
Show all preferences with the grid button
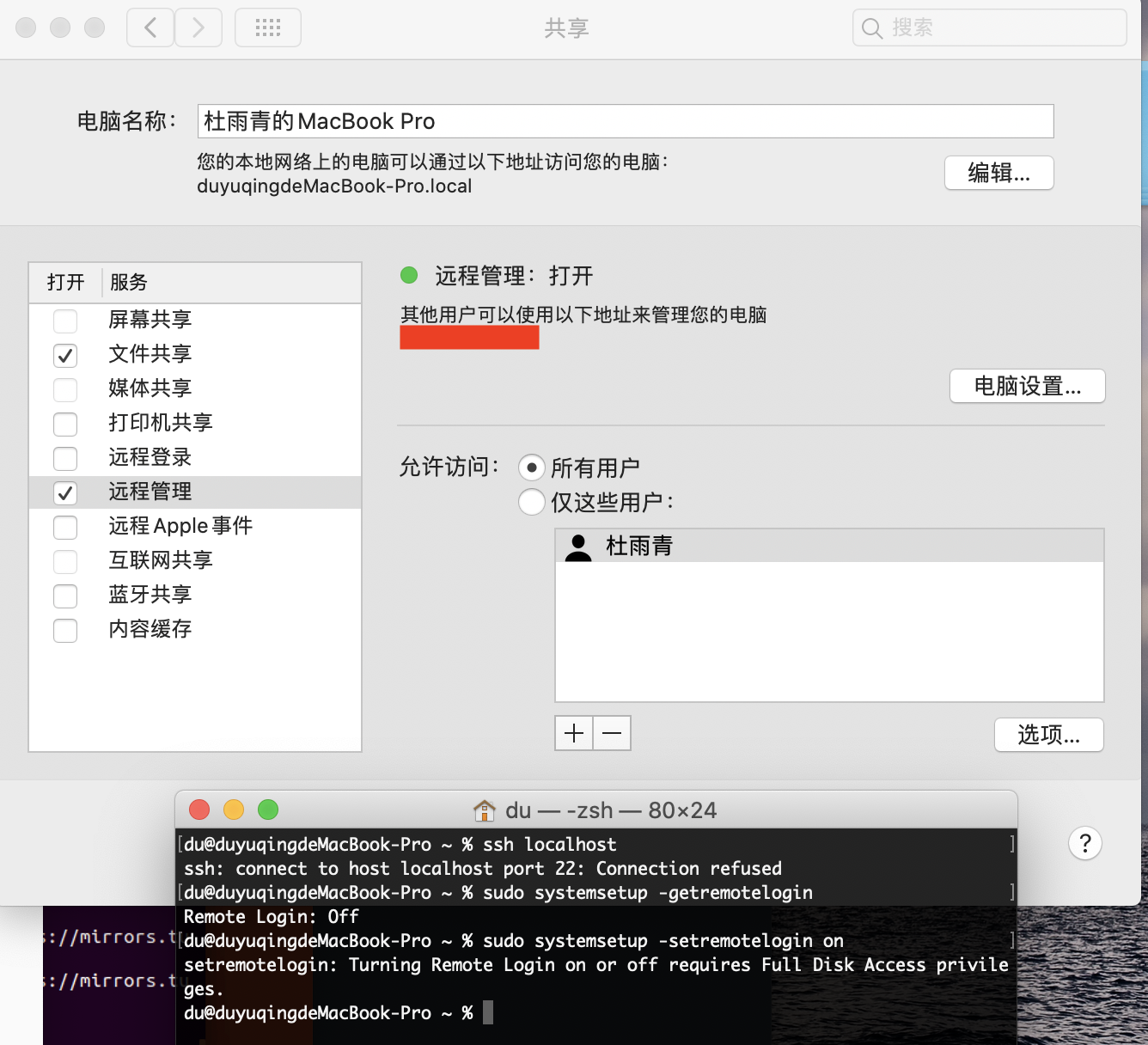[268, 27]
